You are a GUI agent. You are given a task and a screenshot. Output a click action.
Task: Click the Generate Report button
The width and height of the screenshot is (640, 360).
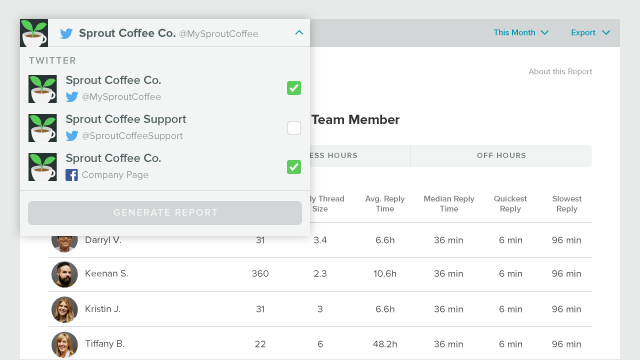(x=165, y=213)
